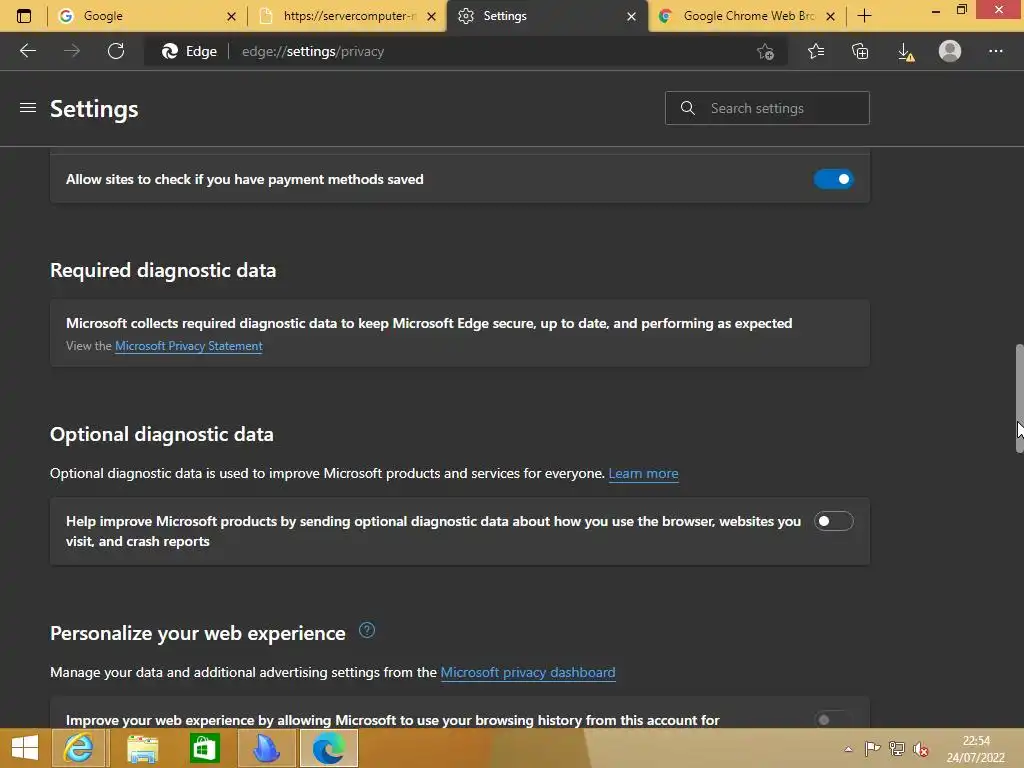Close the Settings tab
This screenshot has width=1024, height=768.
(x=631, y=16)
